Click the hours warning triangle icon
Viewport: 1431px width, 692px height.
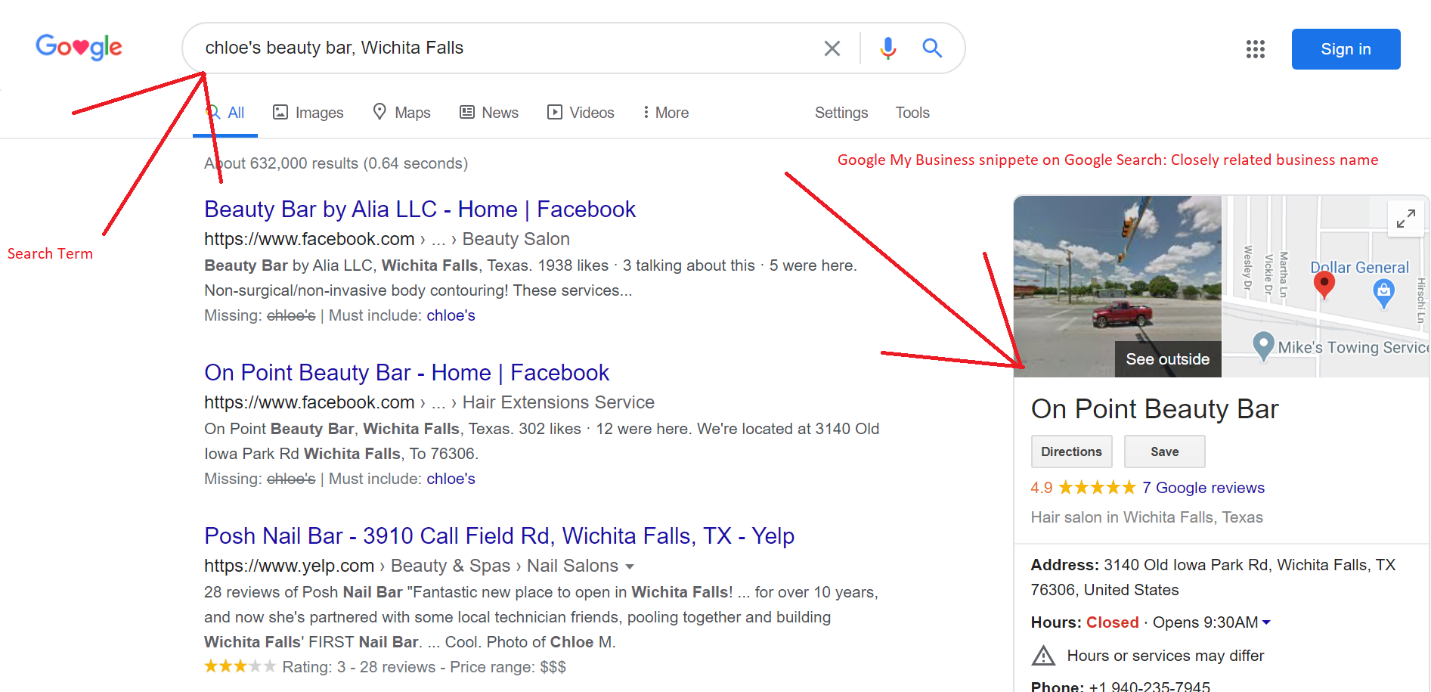(x=1043, y=656)
